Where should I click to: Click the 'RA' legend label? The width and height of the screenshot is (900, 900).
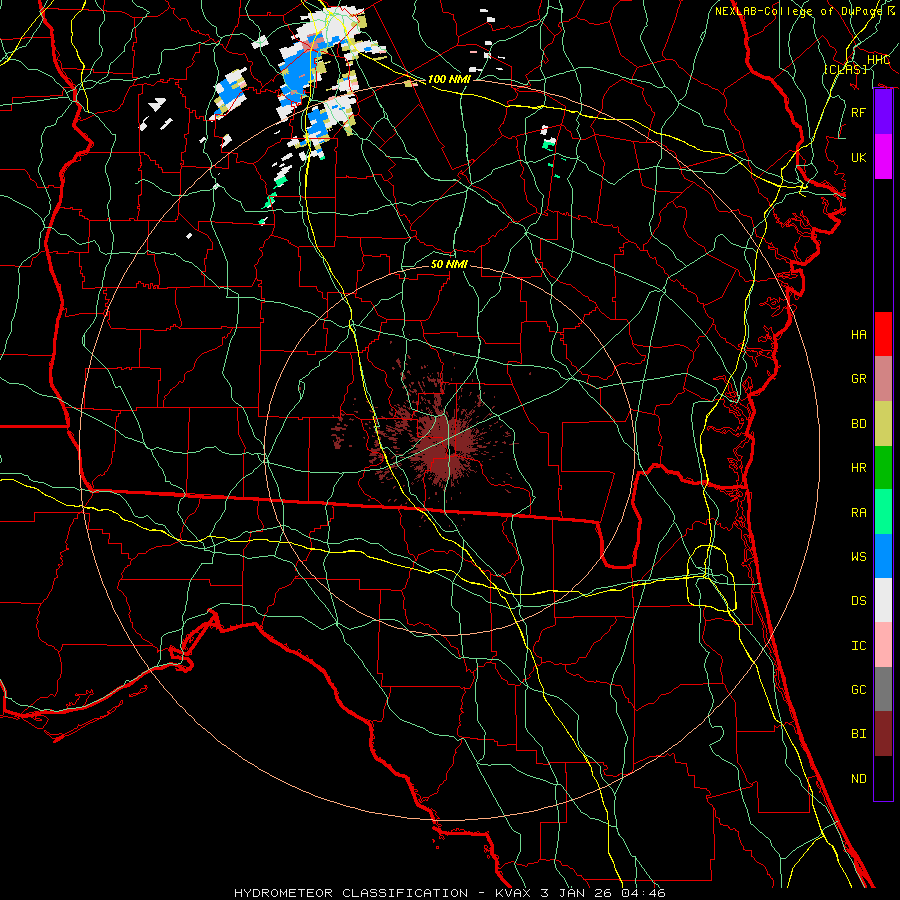coord(859,513)
